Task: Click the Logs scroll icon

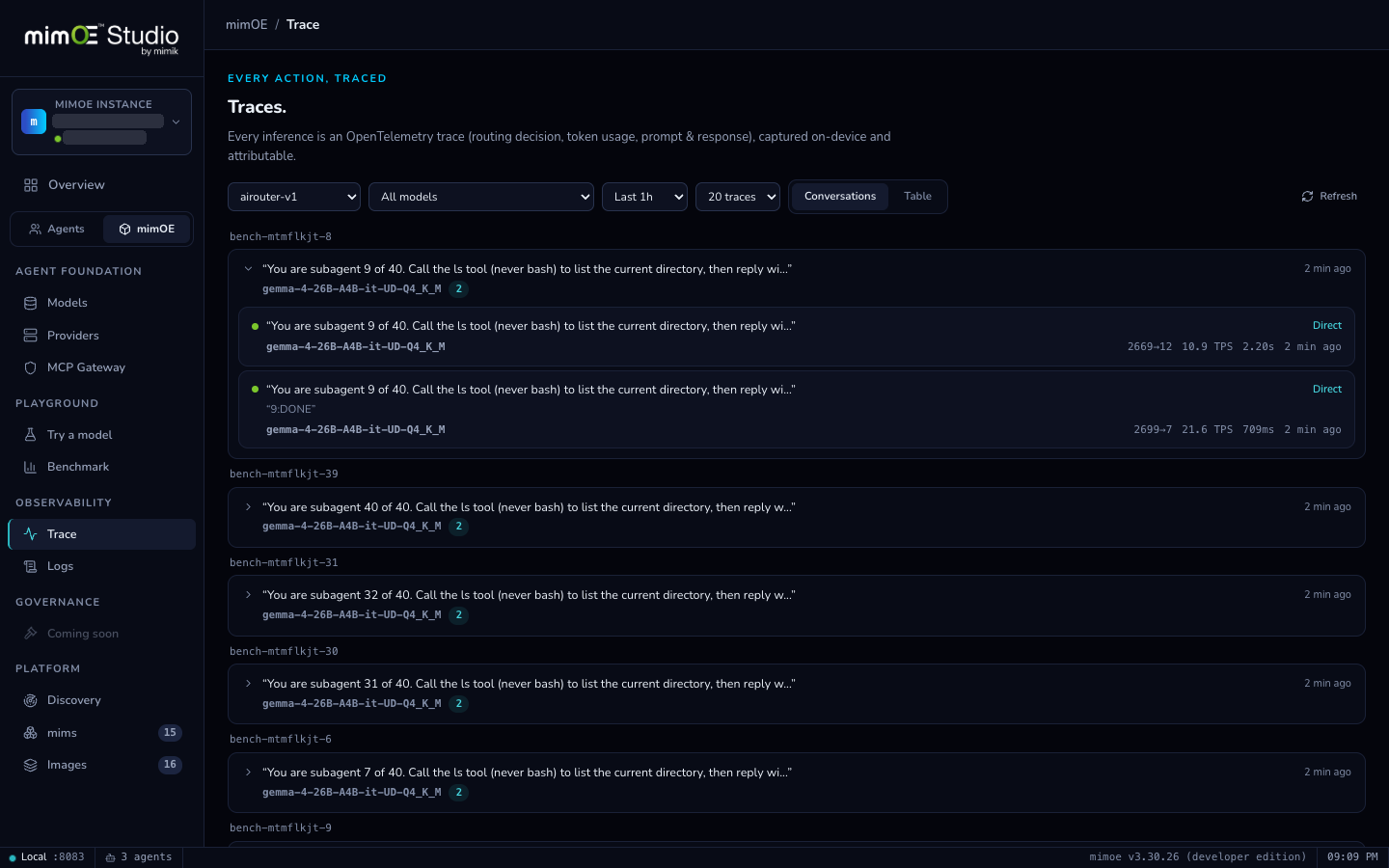Action: tap(30, 566)
